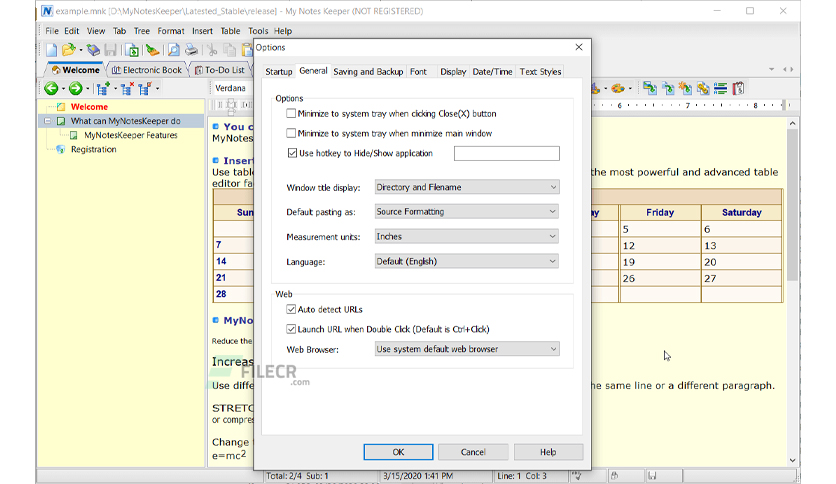Click the Help button in Options
The image size is (836, 484).
pos(548,452)
